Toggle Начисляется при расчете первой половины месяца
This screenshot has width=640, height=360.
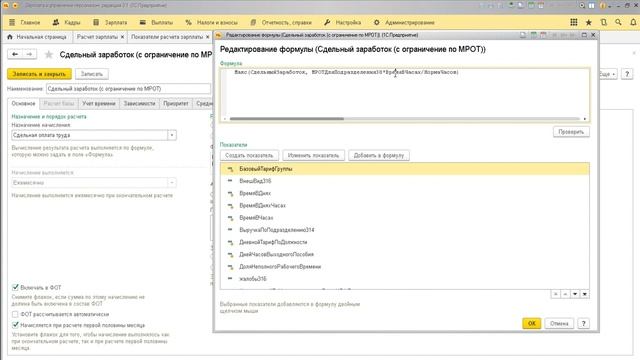point(15,325)
